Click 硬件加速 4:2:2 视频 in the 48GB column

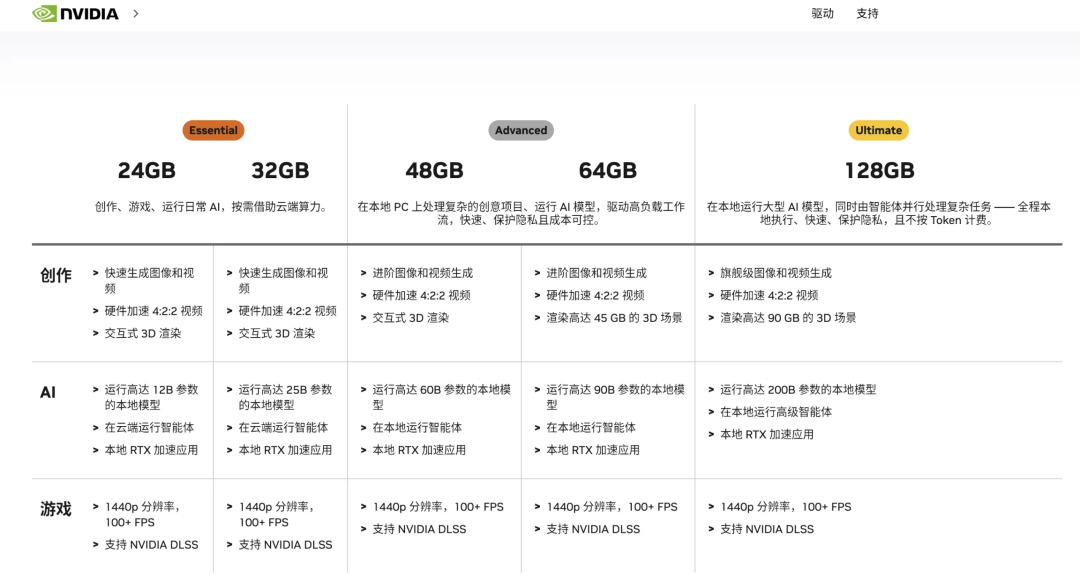422,295
